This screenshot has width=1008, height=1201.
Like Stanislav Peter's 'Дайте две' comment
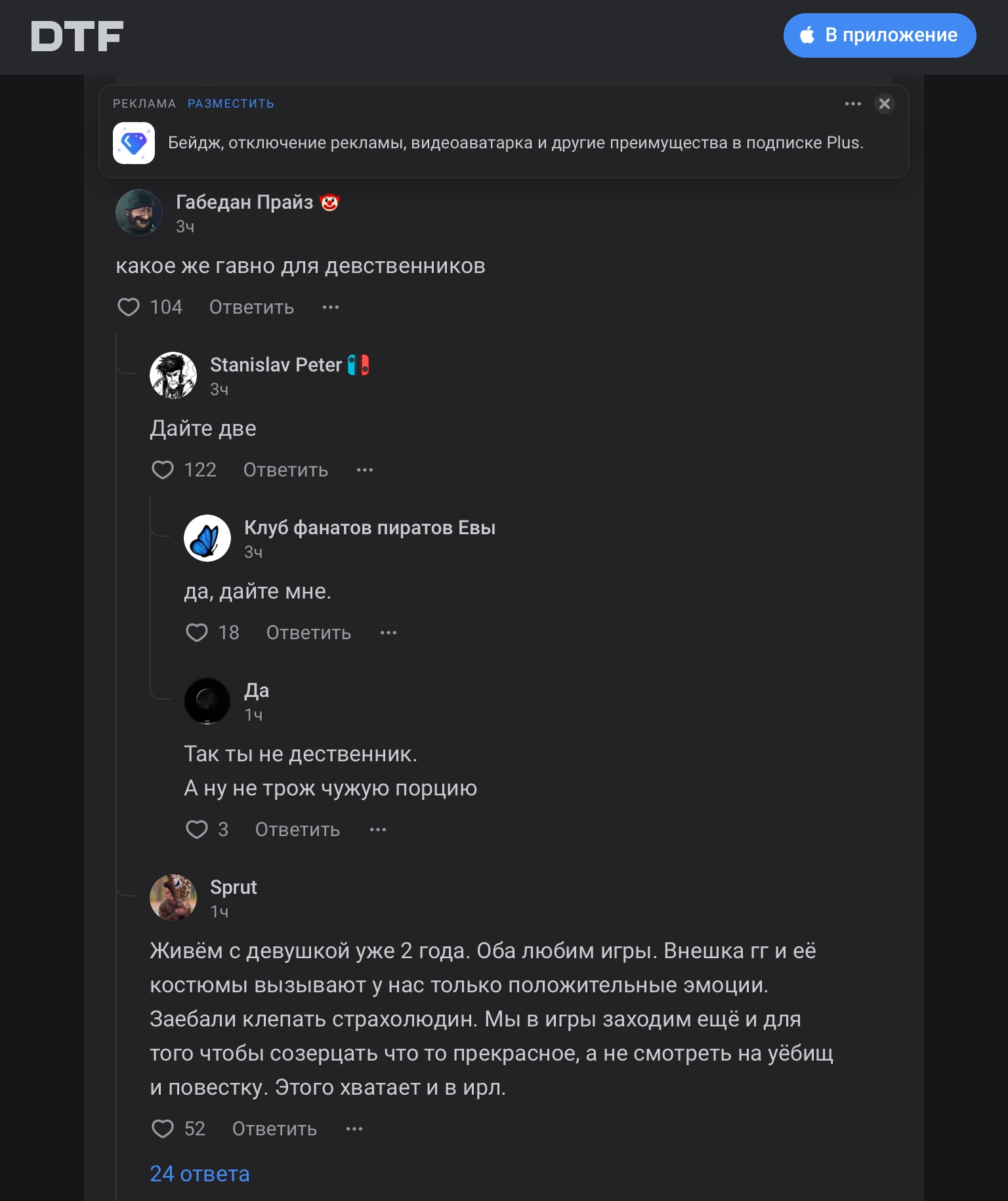(163, 470)
